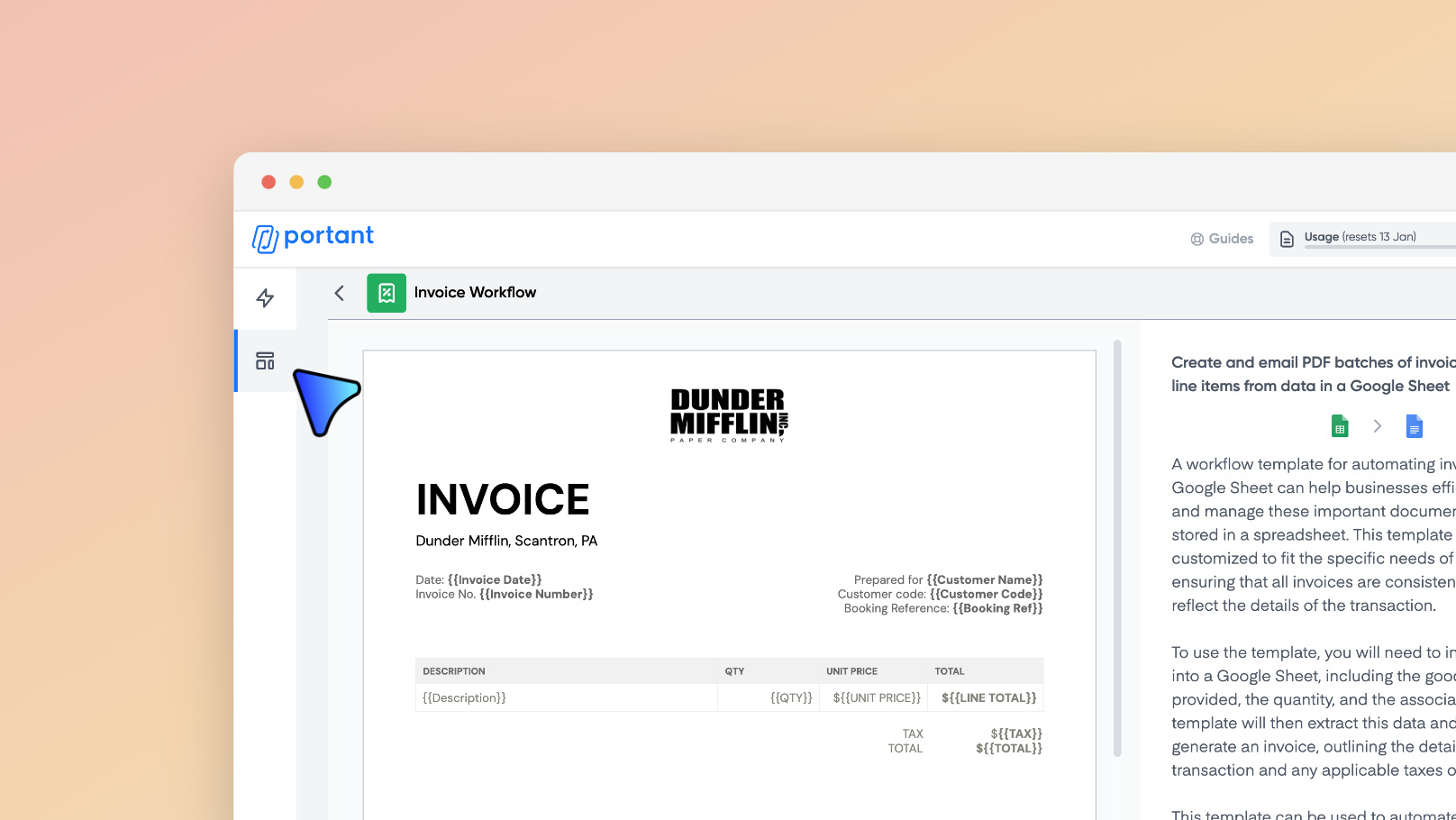Click the back chevron beside Invoice Workflow
This screenshot has height=820, width=1456.
(x=339, y=293)
